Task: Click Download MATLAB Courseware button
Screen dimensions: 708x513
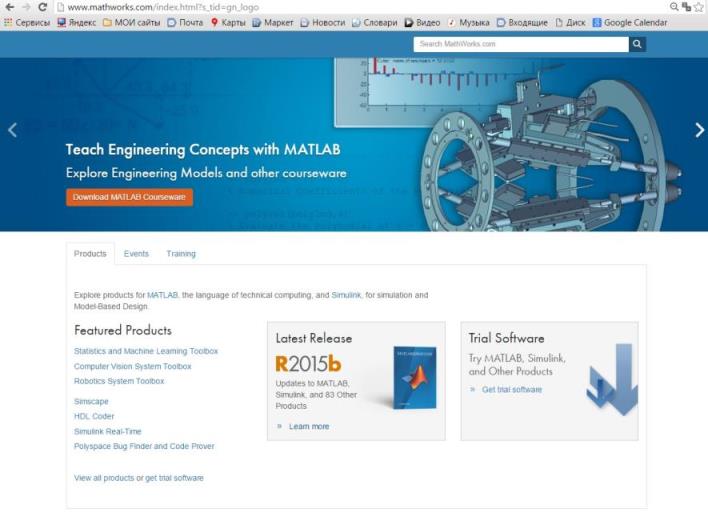Action: point(130,197)
